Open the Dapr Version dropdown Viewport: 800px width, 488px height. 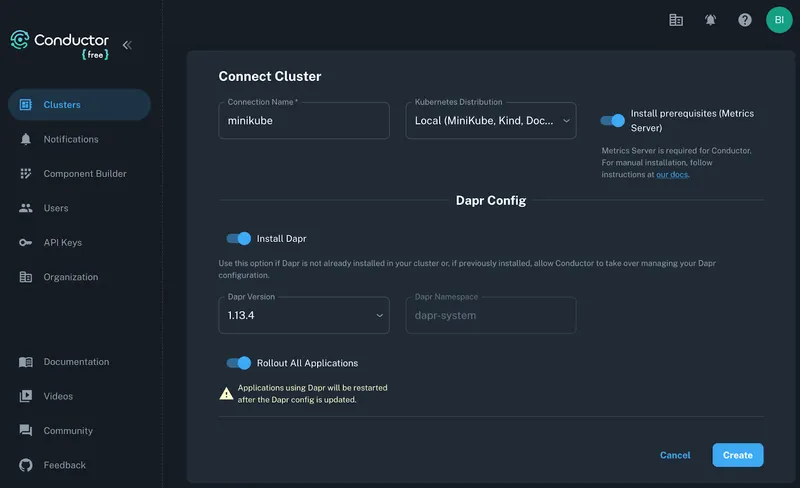coord(304,315)
